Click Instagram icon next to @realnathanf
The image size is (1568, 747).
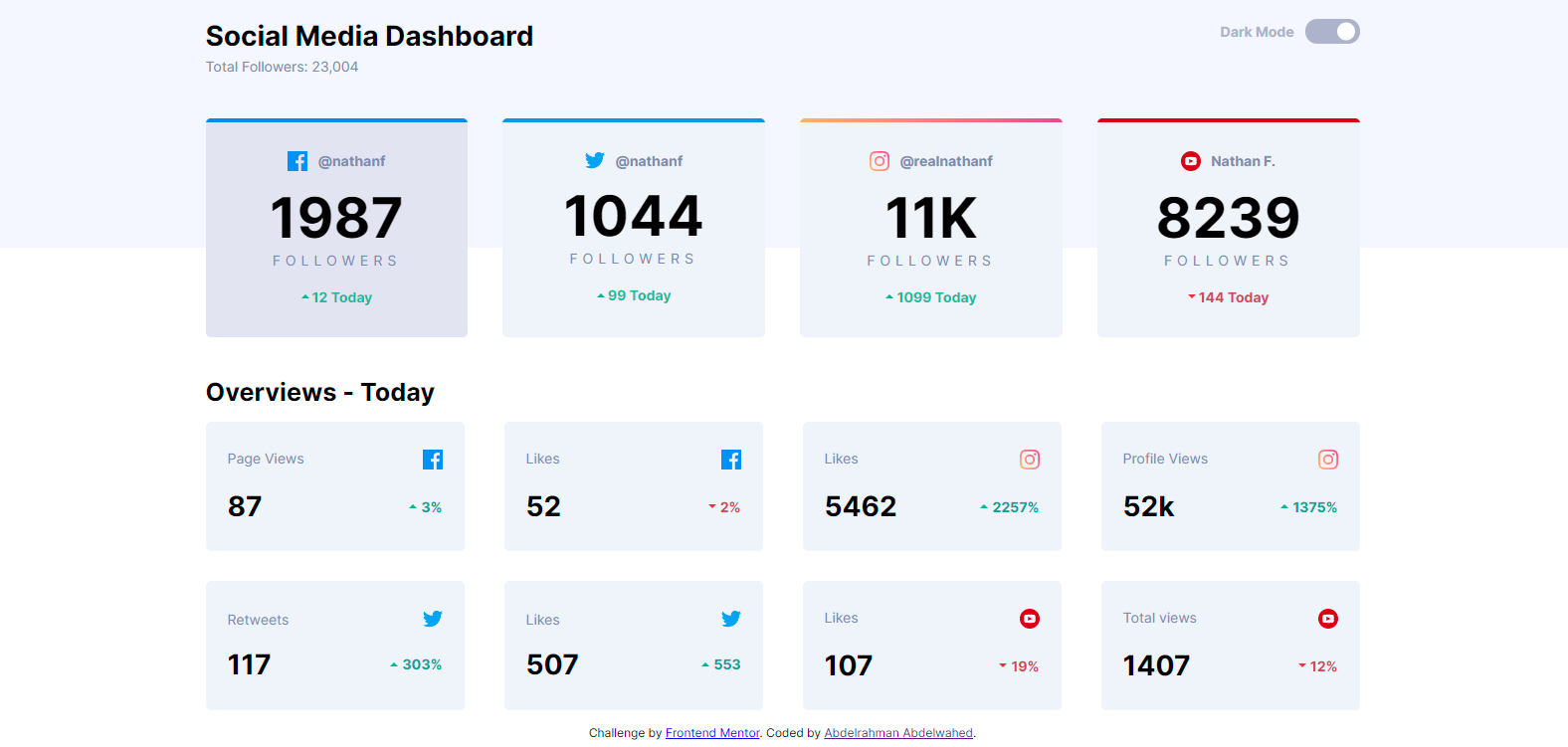(x=880, y=161)
